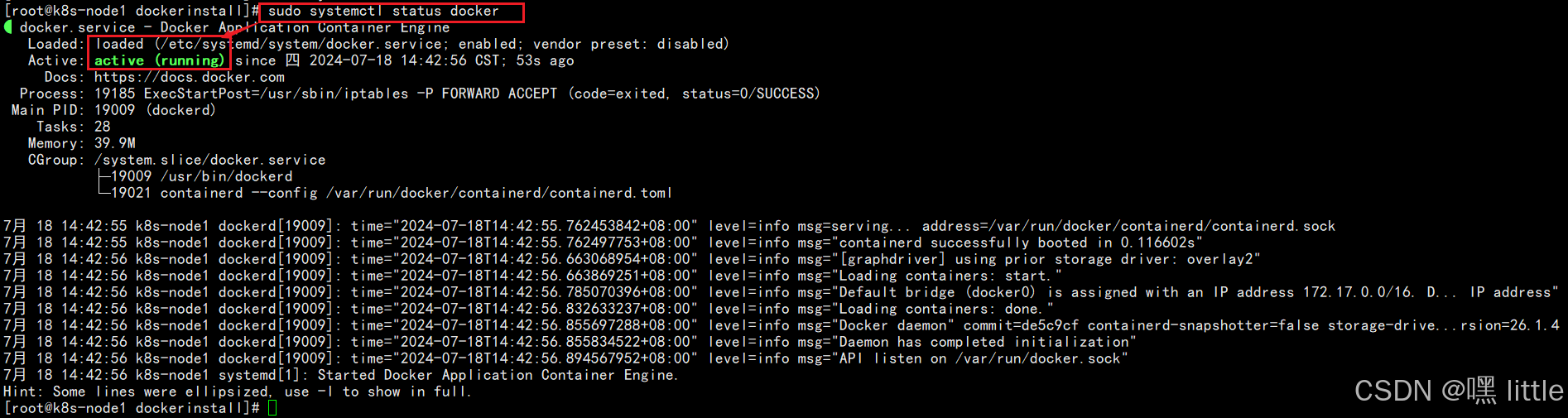Click the Tasks value 28

[102, 127]
